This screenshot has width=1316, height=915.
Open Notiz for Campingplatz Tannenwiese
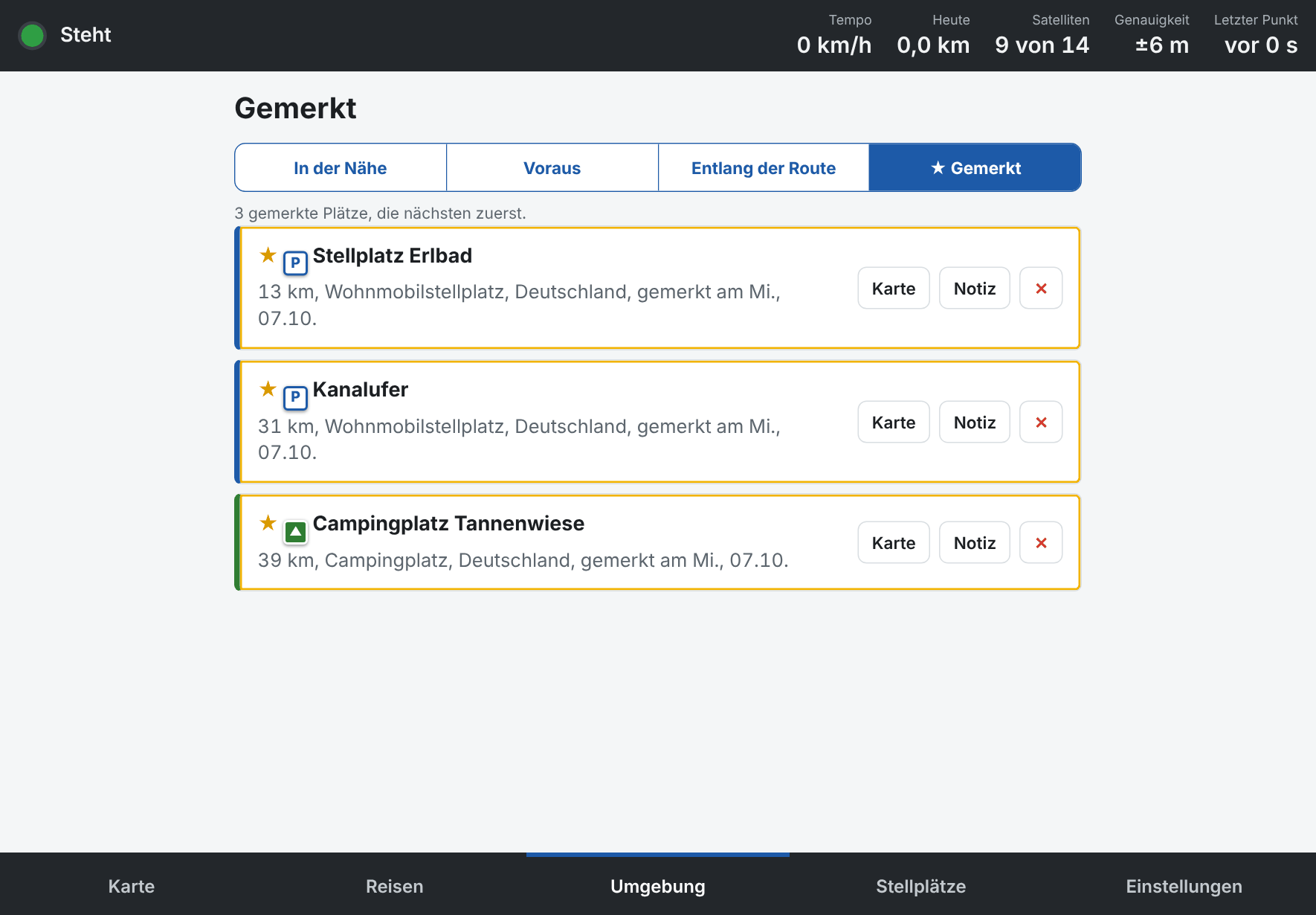(975, 542)
